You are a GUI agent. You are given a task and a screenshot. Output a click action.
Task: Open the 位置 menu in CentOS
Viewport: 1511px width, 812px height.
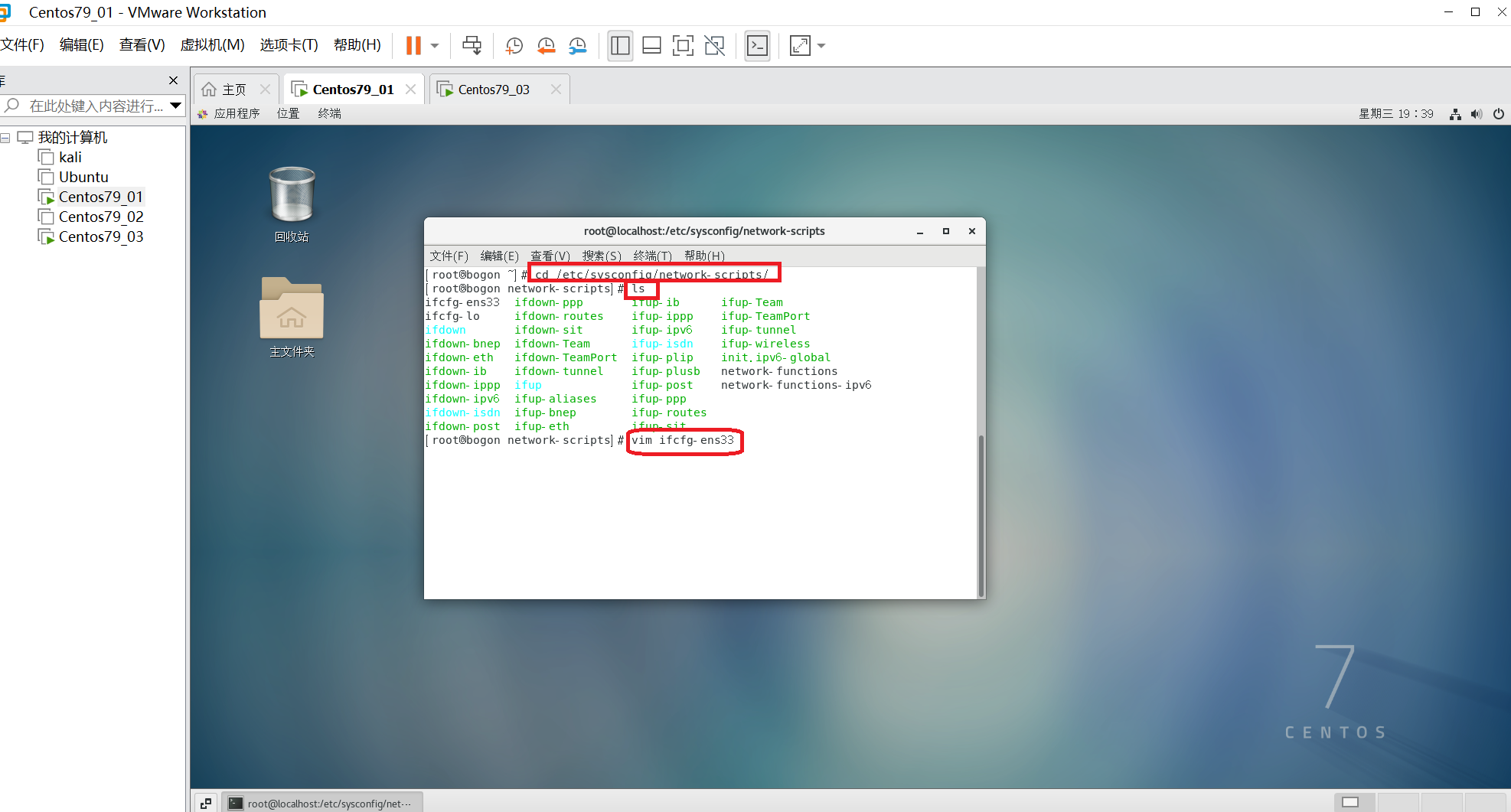click(x=288, y=113)
